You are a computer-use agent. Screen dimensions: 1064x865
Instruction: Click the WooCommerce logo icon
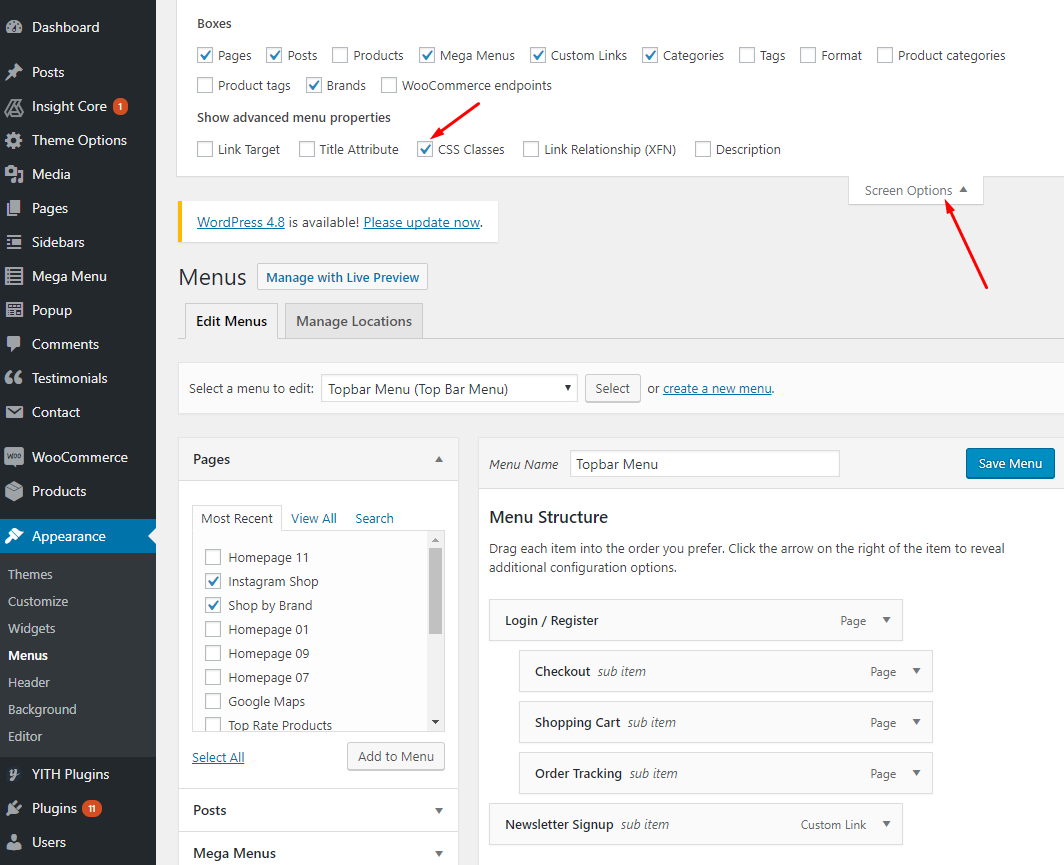tap(14, 457)
